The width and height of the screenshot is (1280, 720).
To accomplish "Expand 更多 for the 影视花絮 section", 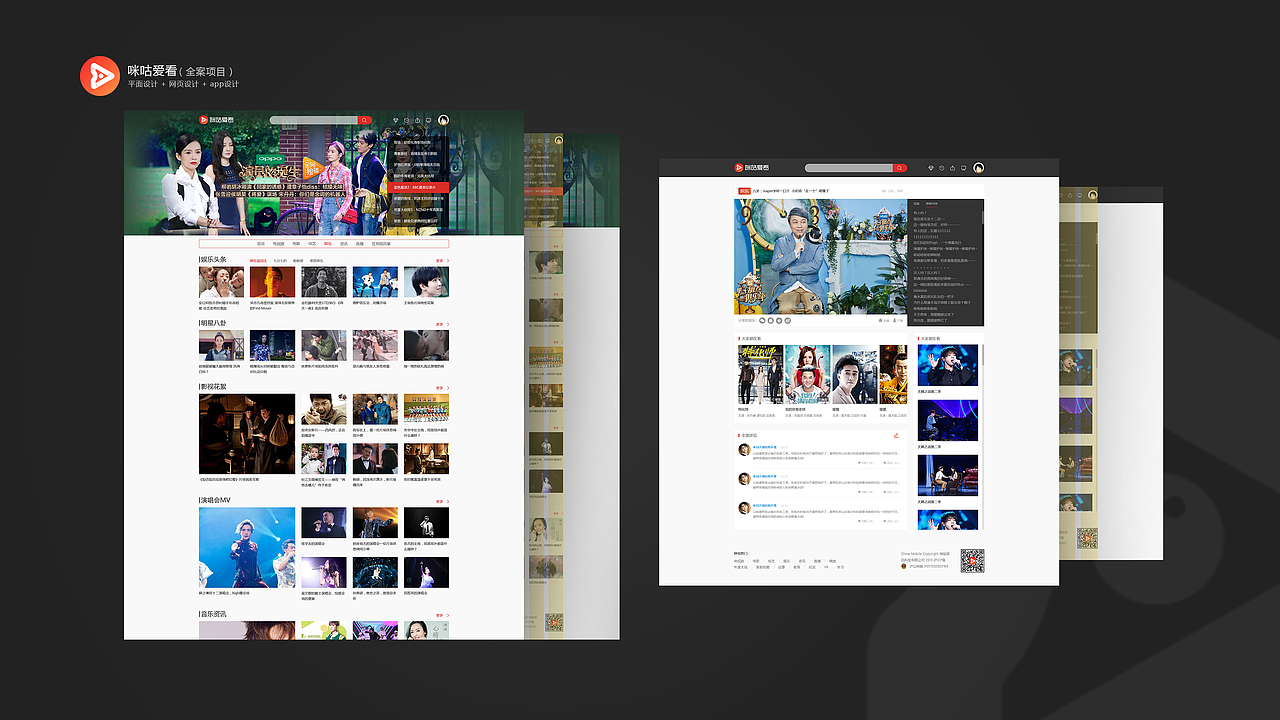I will (442, 388).
